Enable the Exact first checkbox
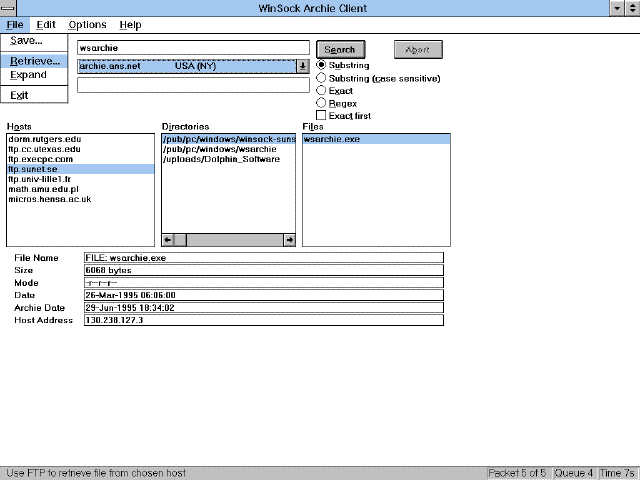Image resolution: width=640 pixels, height=480 pixels. coord(344,116)
